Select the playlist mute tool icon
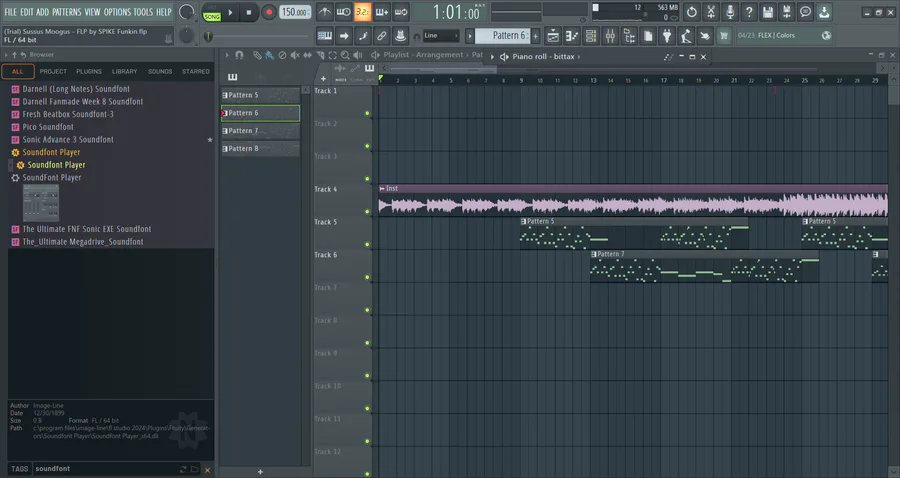Screen dimensions: 900x478 (295, 55)
